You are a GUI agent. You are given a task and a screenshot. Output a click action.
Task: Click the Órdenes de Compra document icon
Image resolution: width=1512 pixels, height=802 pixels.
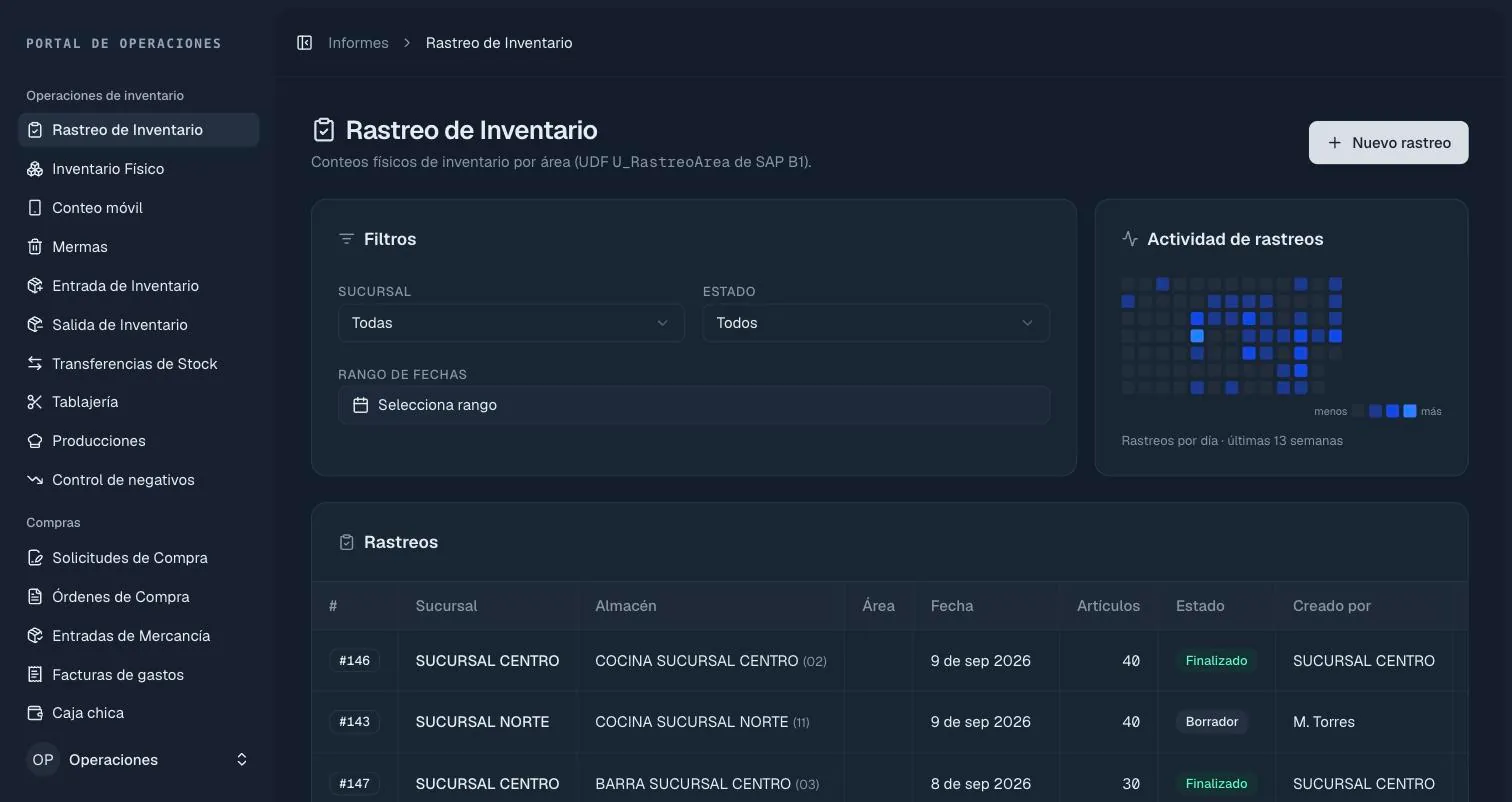pos(35,597)
